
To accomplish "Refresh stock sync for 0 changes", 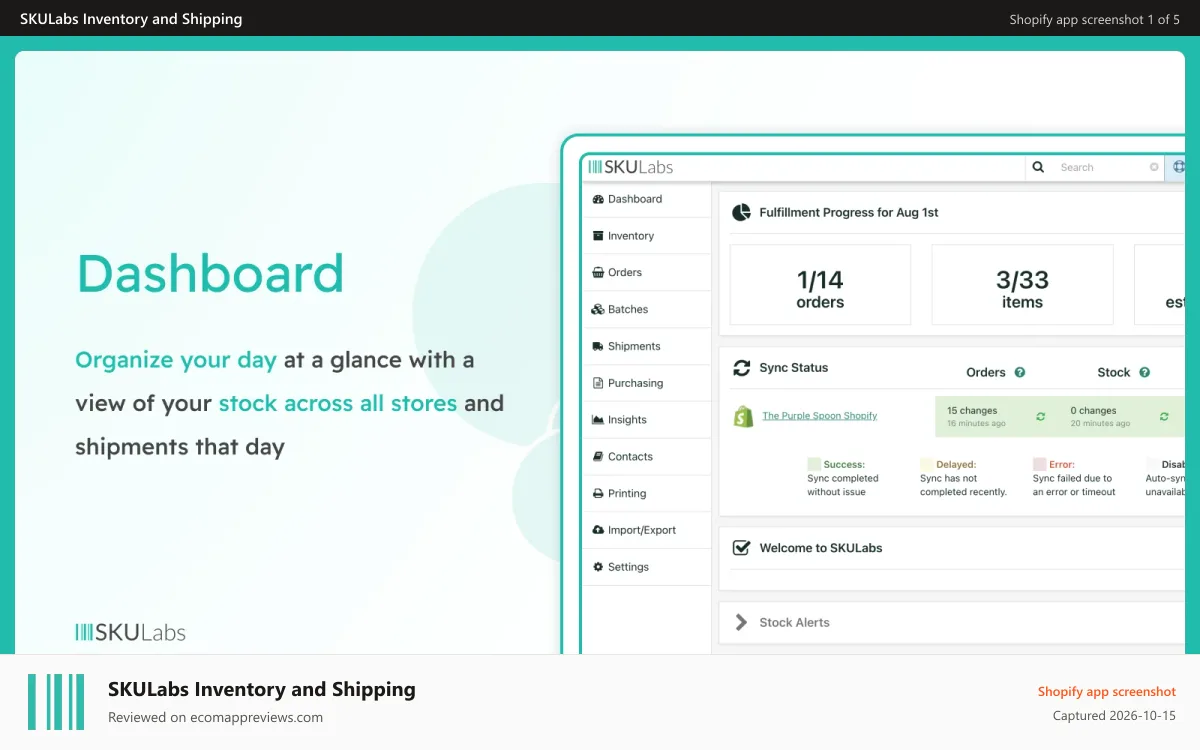I will pyautogui.click(x=1164, y=416).
